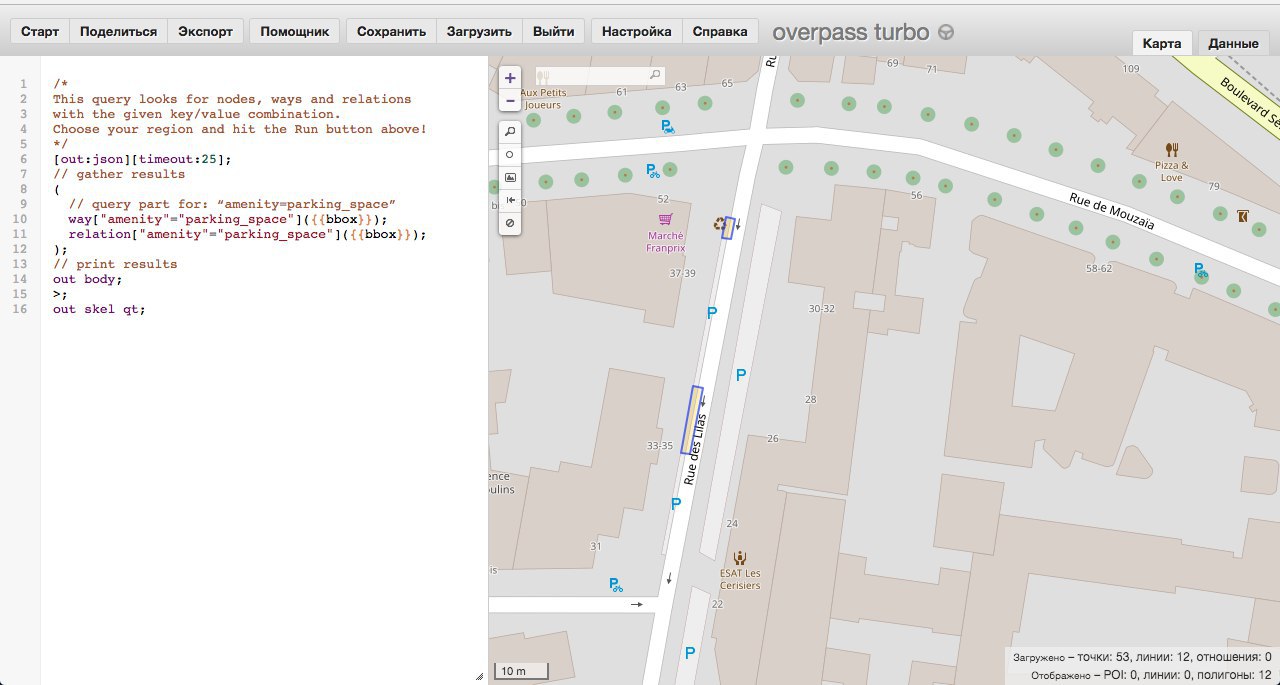Click bicycle parking icon beside number 31
This screenshot has height=685, width=1280.
click(x=616, y=585)
